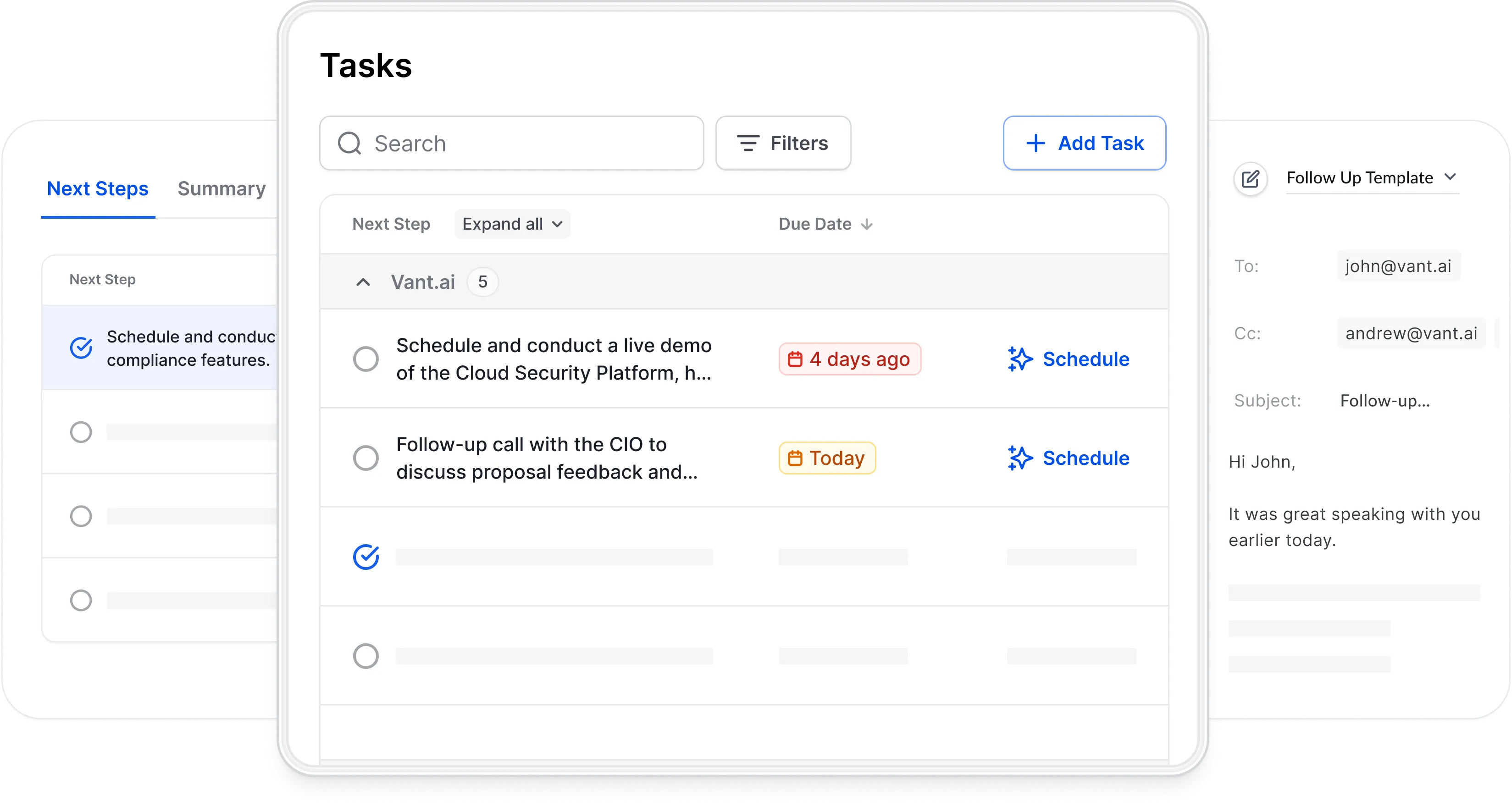1512x806 pixels.
Task: Click the andrew@vant.ai Cc chip
Action: click(x=1411, y=333)
